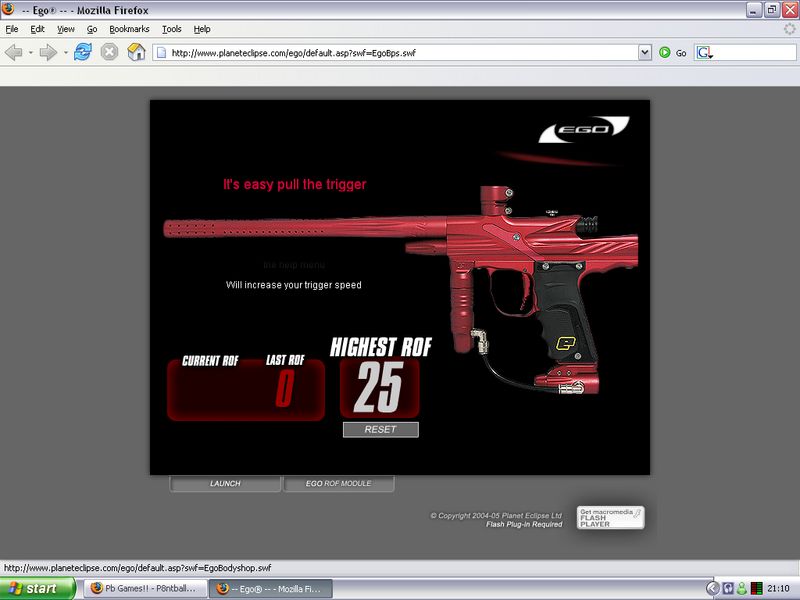Click the status bar EgoBodyshop URL text
Image resolution: width=800 pixels, height=600 pixels.
(138, 568)
